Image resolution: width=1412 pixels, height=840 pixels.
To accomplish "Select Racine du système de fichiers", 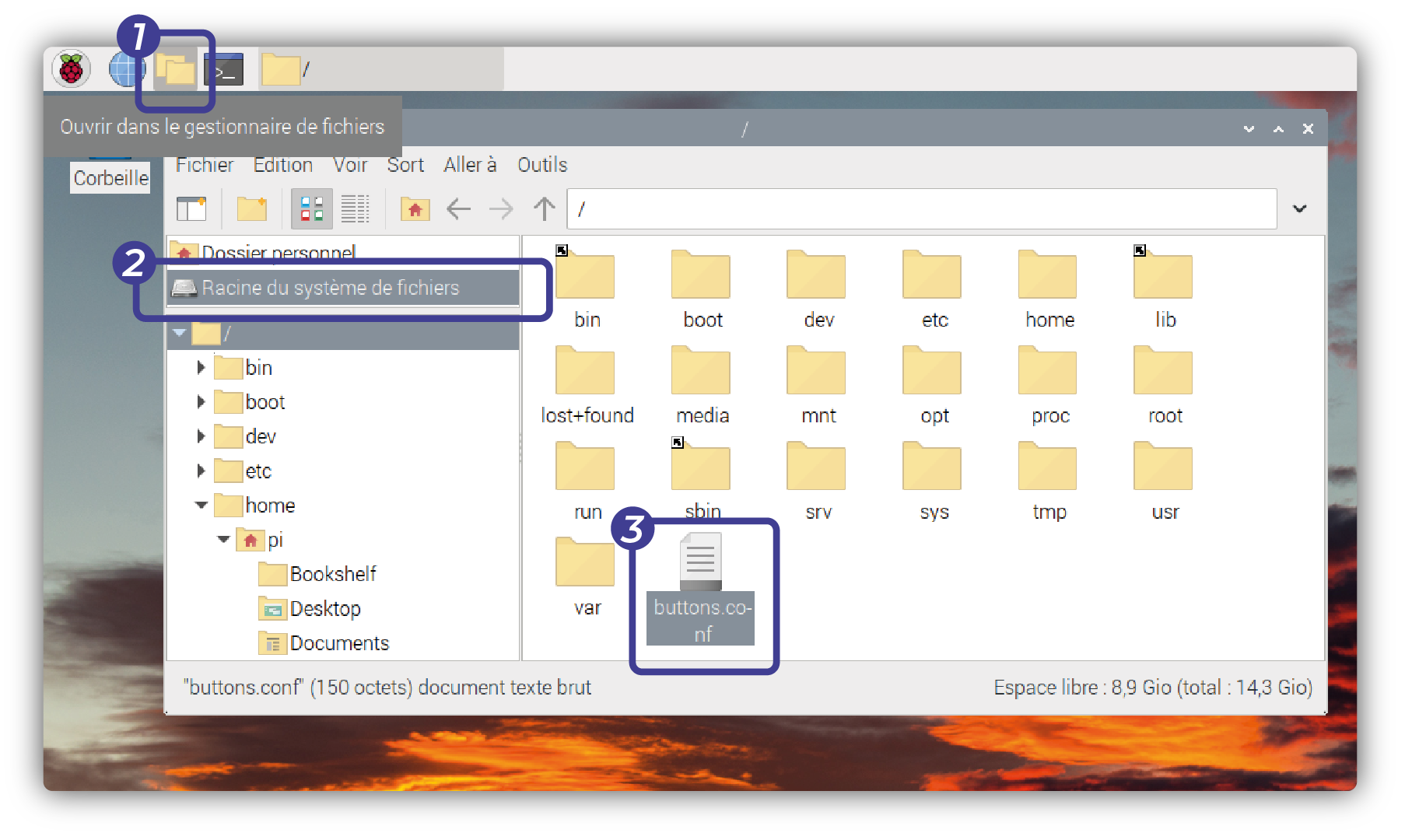I will (330, 288).
